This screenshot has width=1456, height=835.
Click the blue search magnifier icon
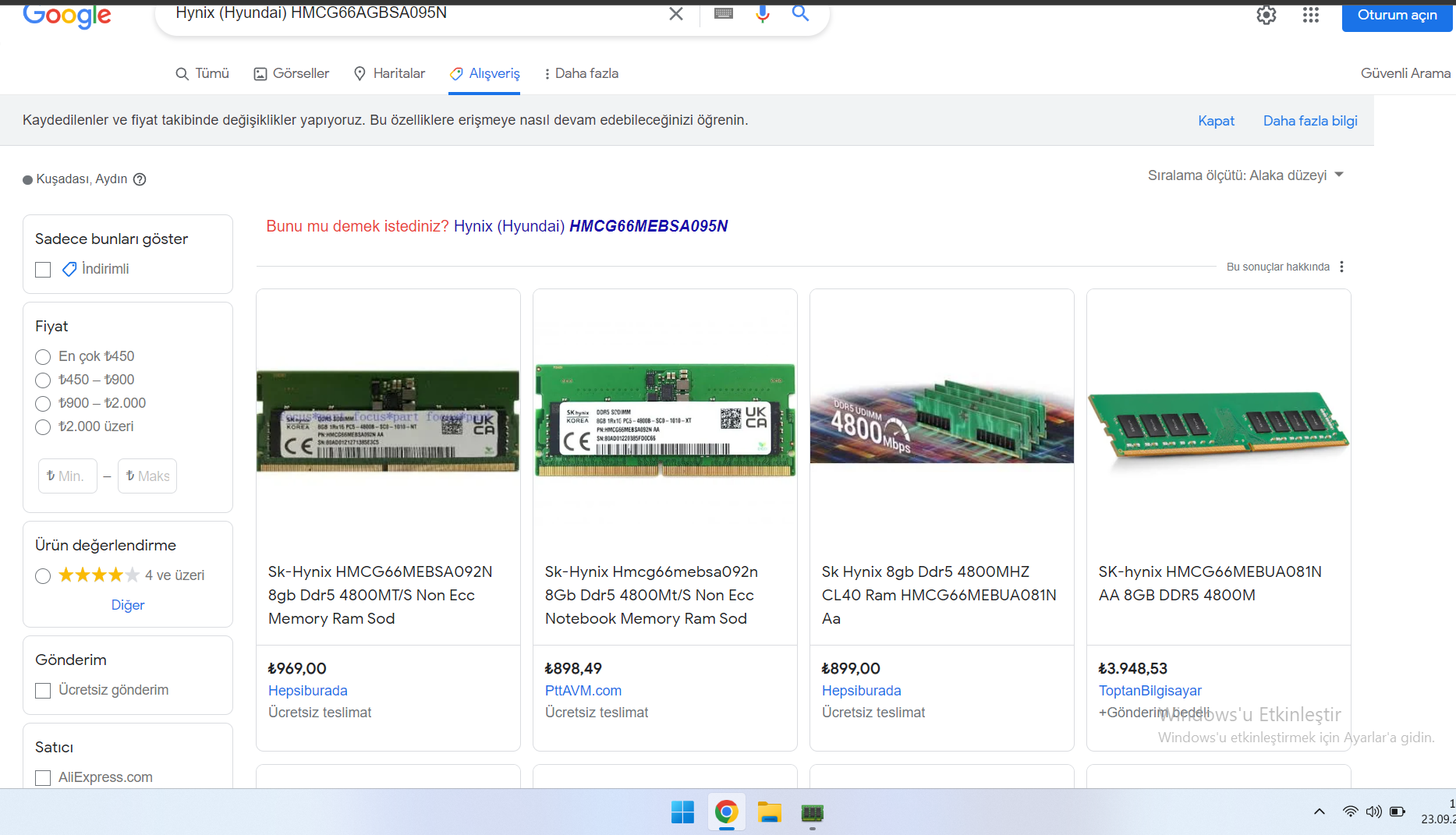(x=800, y=12)
